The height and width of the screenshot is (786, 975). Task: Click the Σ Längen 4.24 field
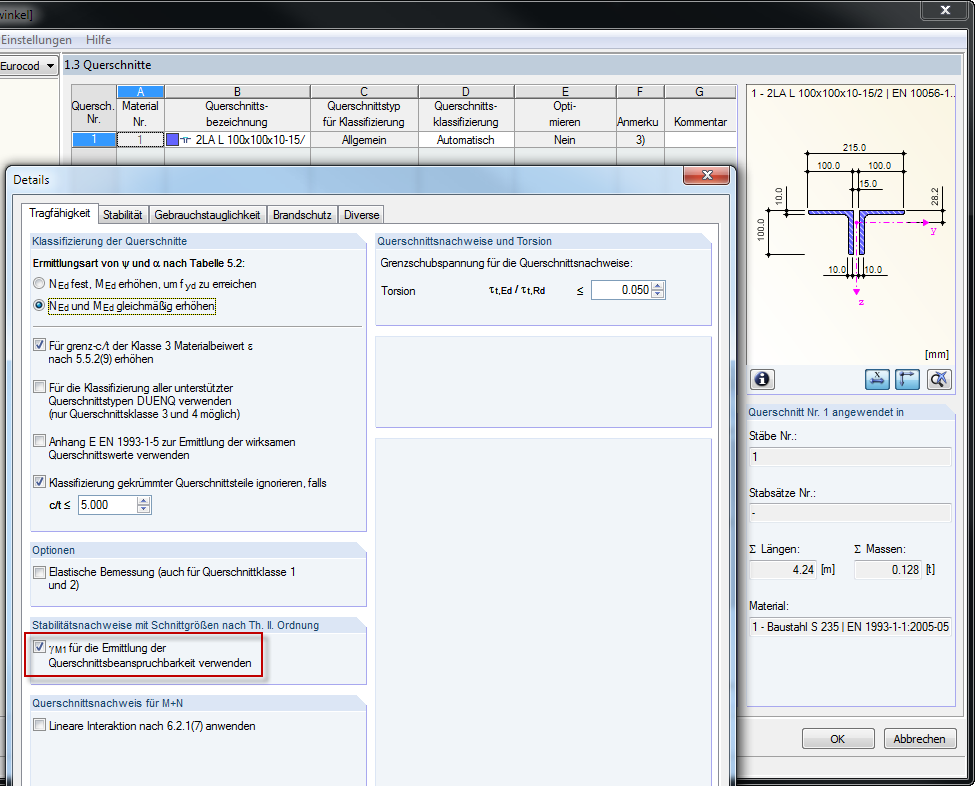[782, 570]
